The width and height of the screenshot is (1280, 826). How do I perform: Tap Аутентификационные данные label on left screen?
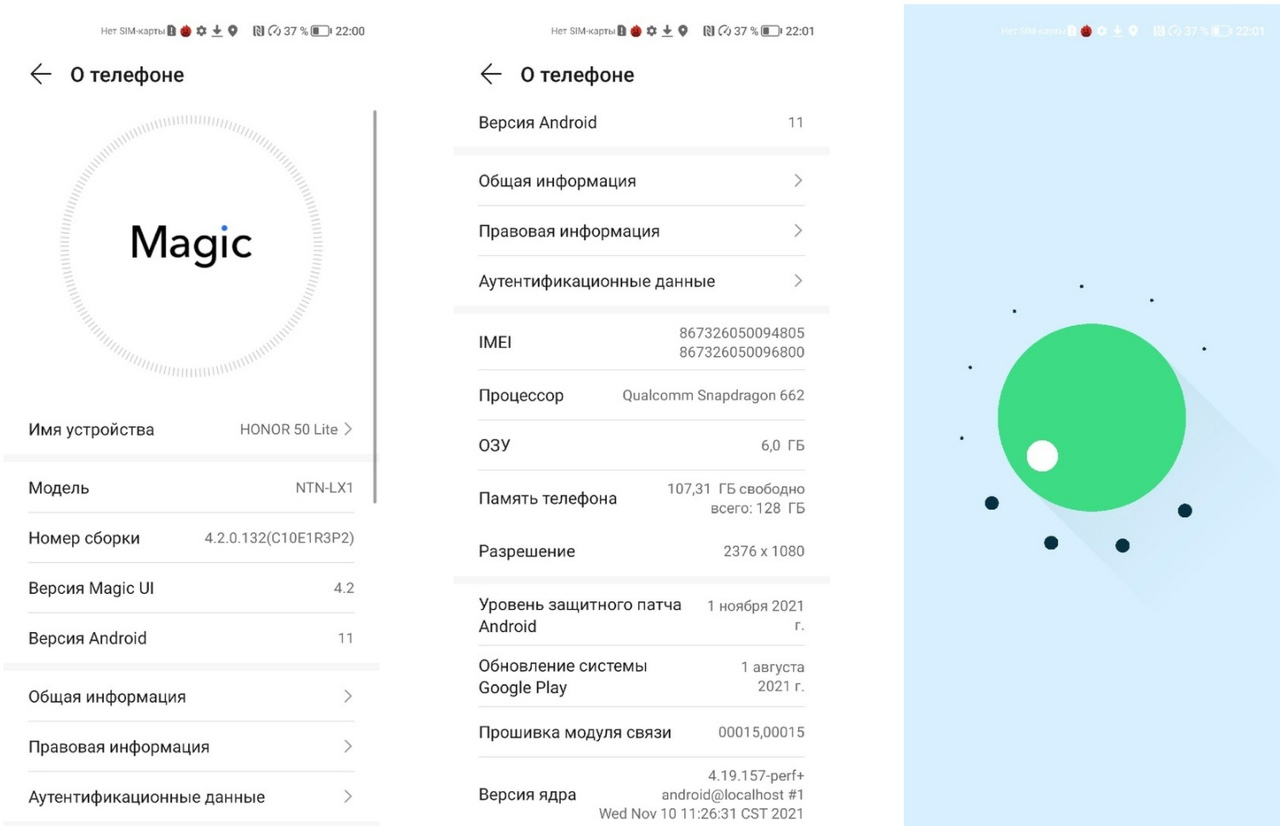(x=147, y=797)
